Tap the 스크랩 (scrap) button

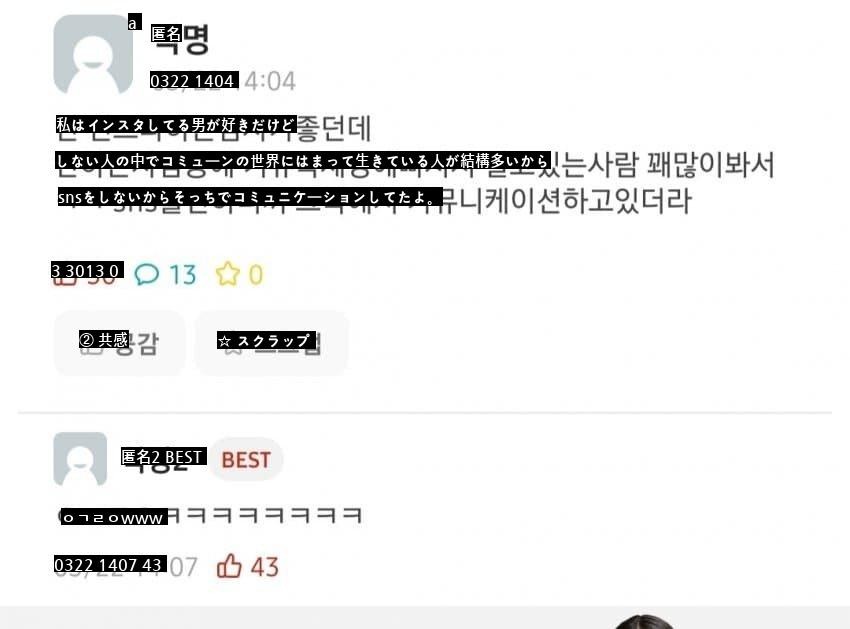click(271, 343)
